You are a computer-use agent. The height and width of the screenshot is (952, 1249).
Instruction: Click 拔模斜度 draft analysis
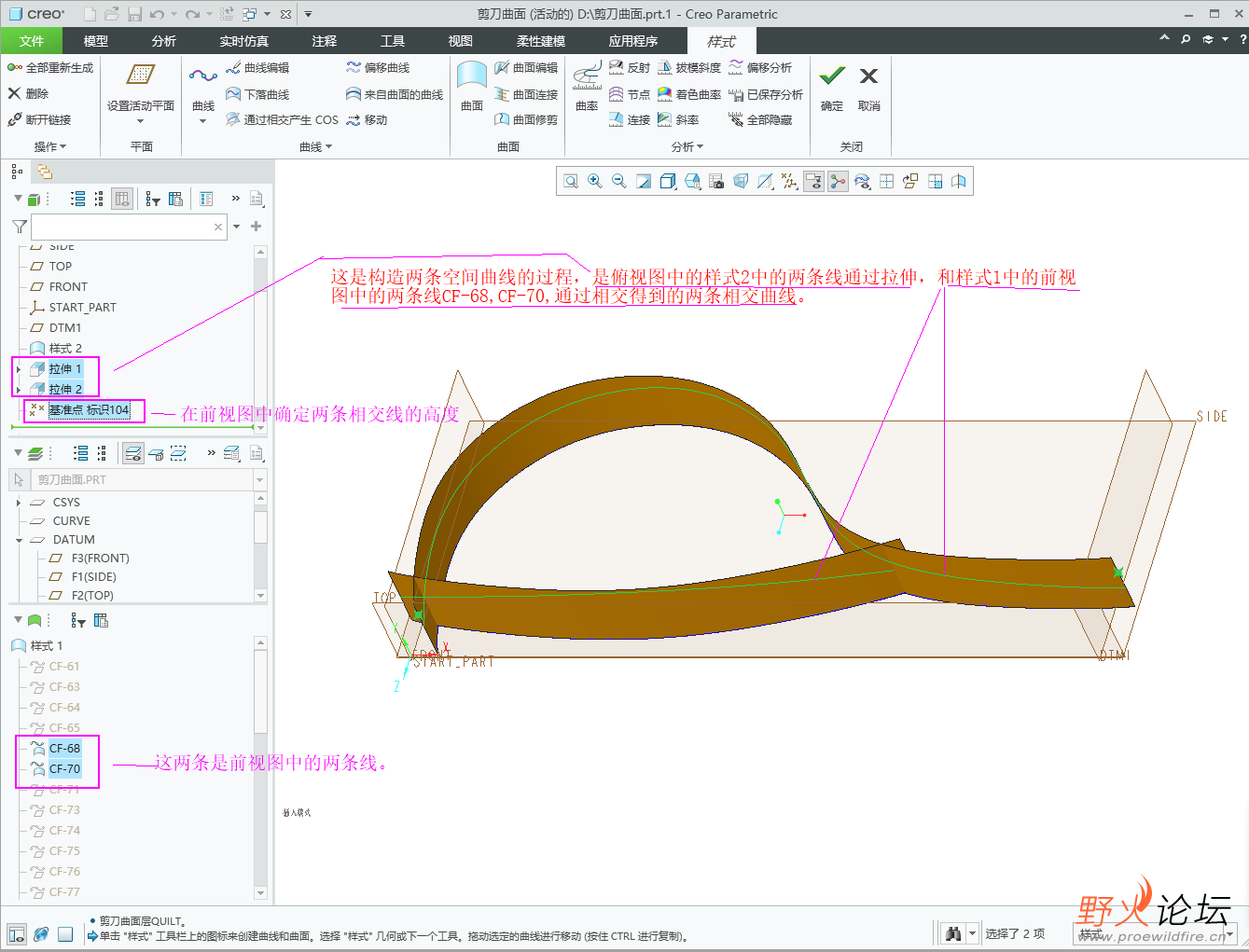[x=689, y=68]
